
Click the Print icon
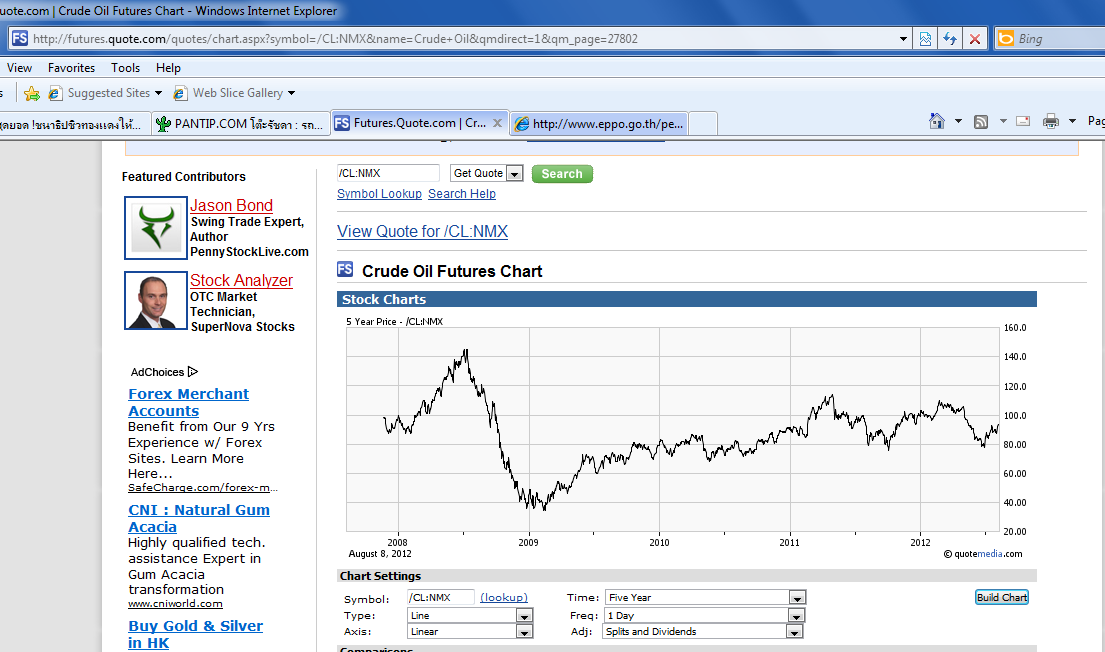click(x=1051, y=121)
